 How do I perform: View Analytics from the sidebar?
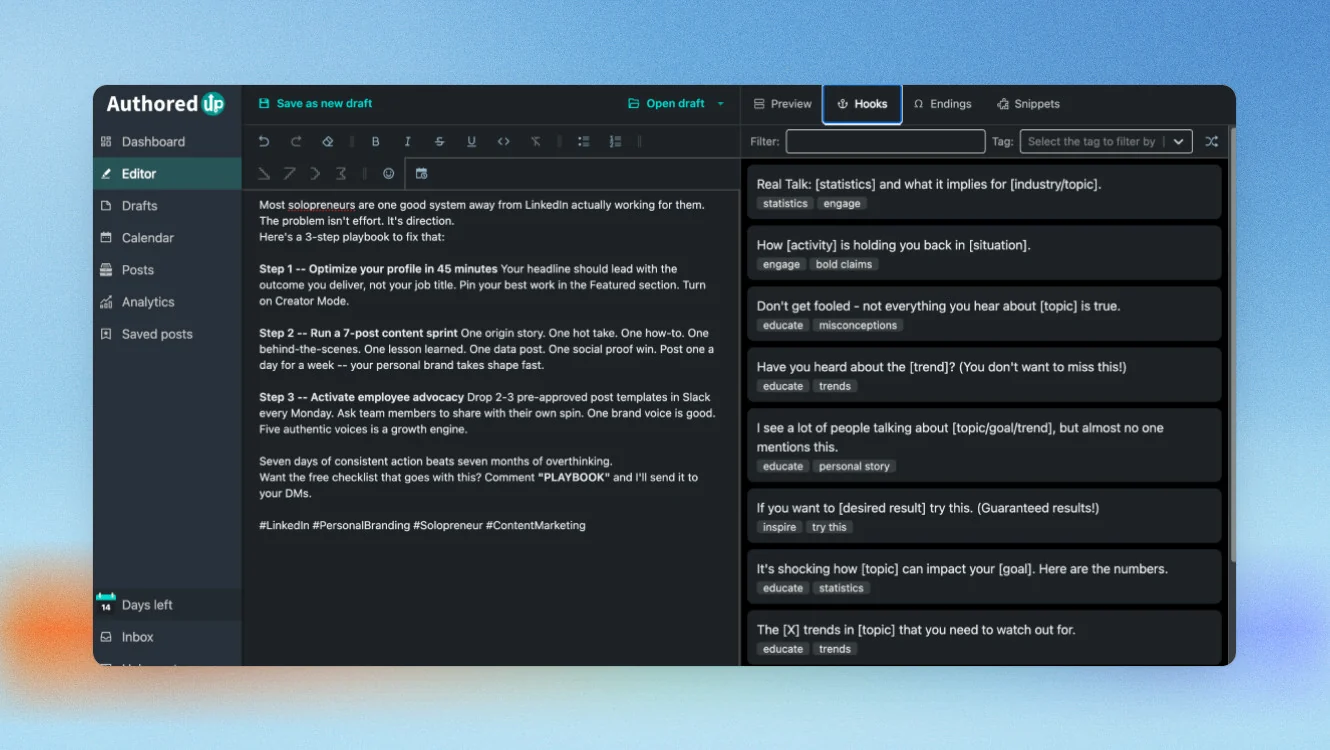167,302
